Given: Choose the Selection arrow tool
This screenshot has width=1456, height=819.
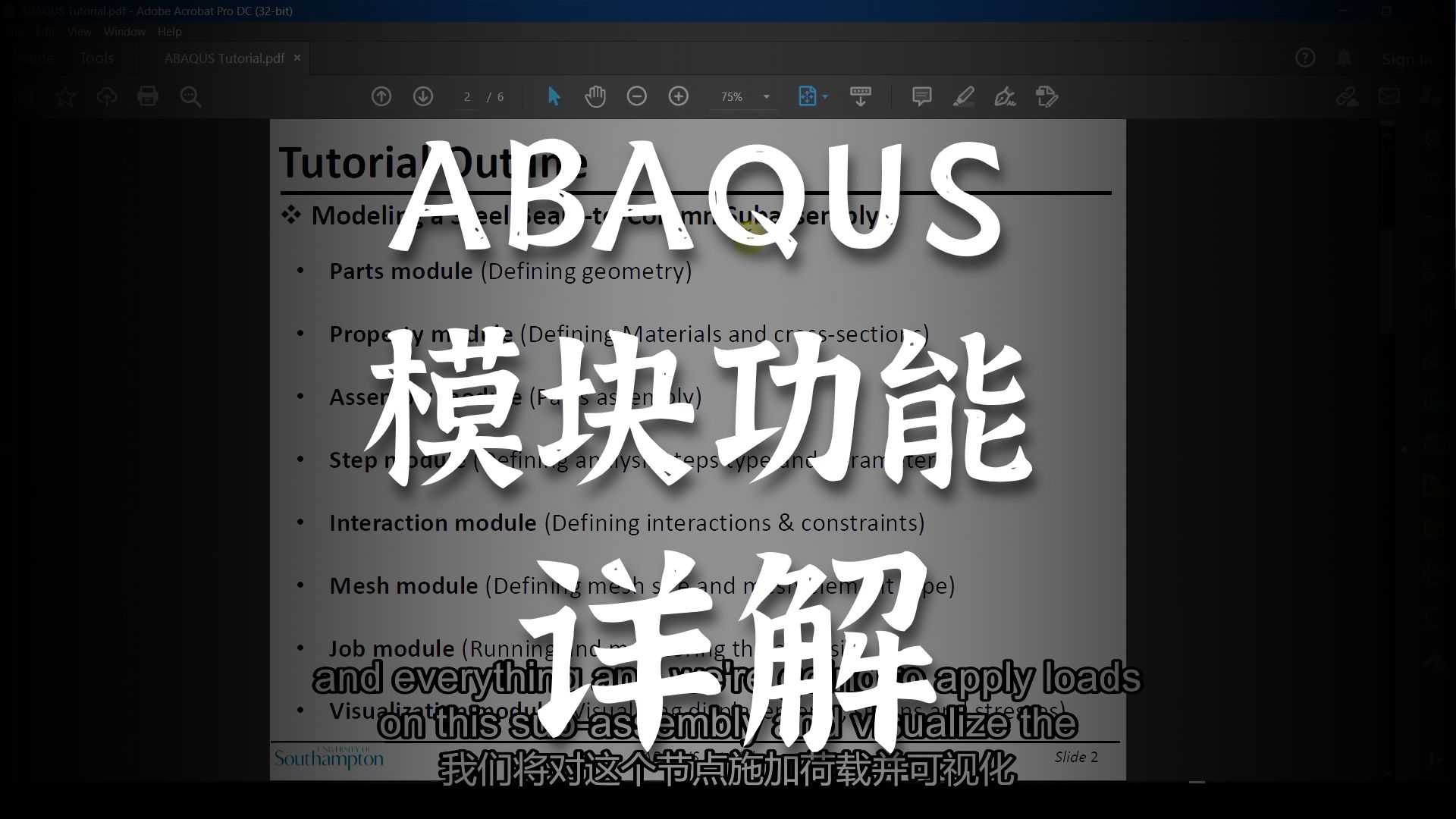Looking at the screenshot, I should 554,96.
